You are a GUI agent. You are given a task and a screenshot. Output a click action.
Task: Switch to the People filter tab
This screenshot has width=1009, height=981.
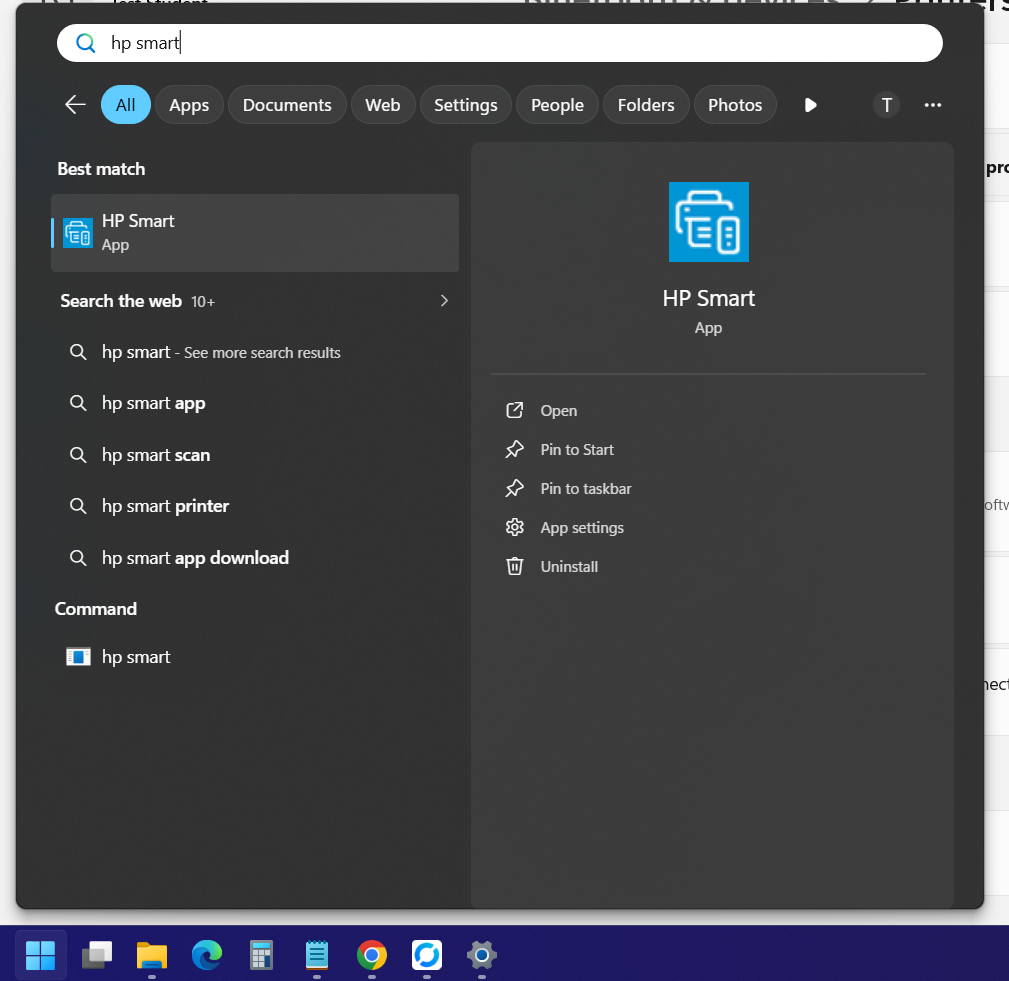(557, 105)
